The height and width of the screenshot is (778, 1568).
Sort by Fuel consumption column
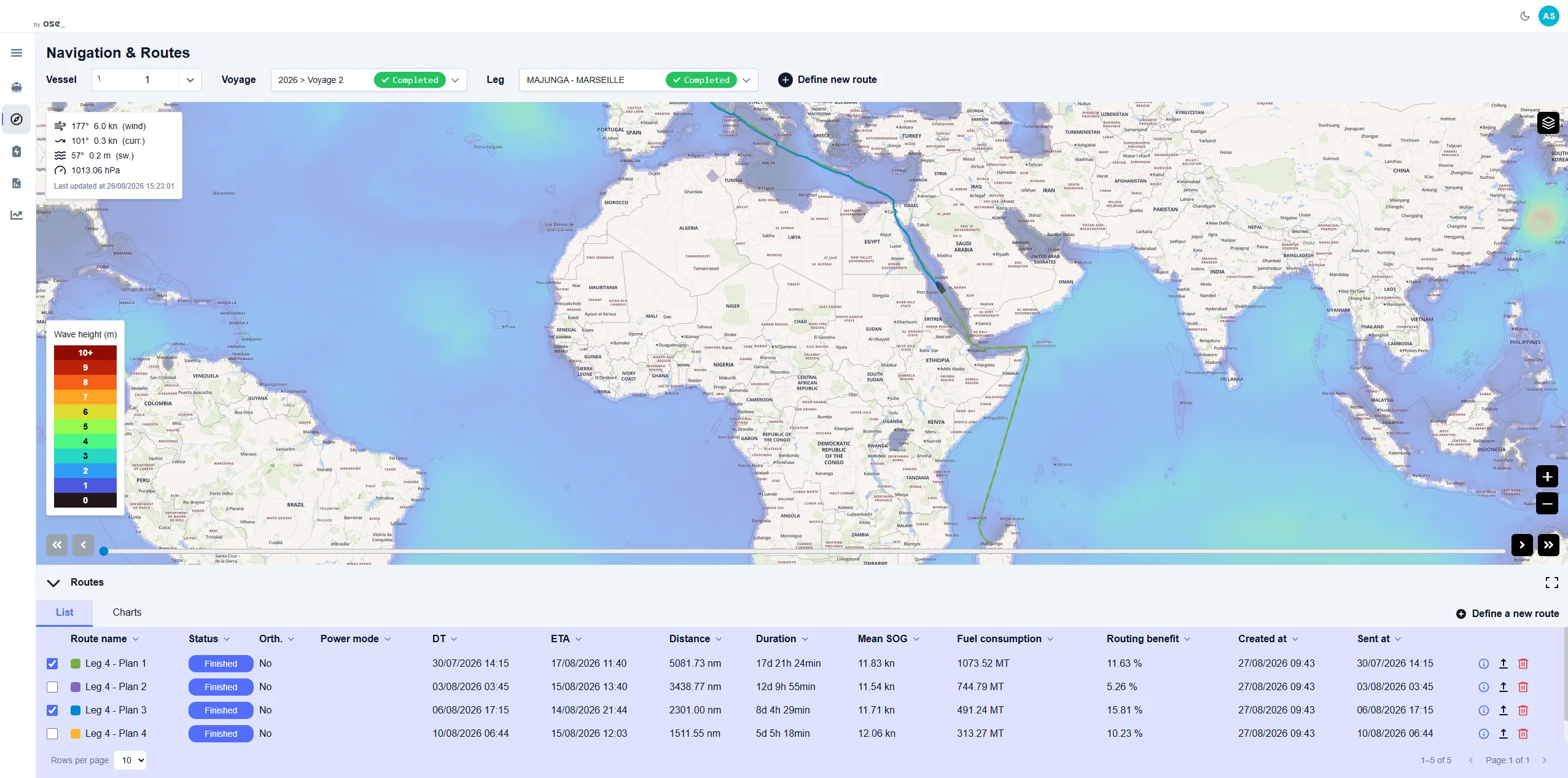(1005, 639)
